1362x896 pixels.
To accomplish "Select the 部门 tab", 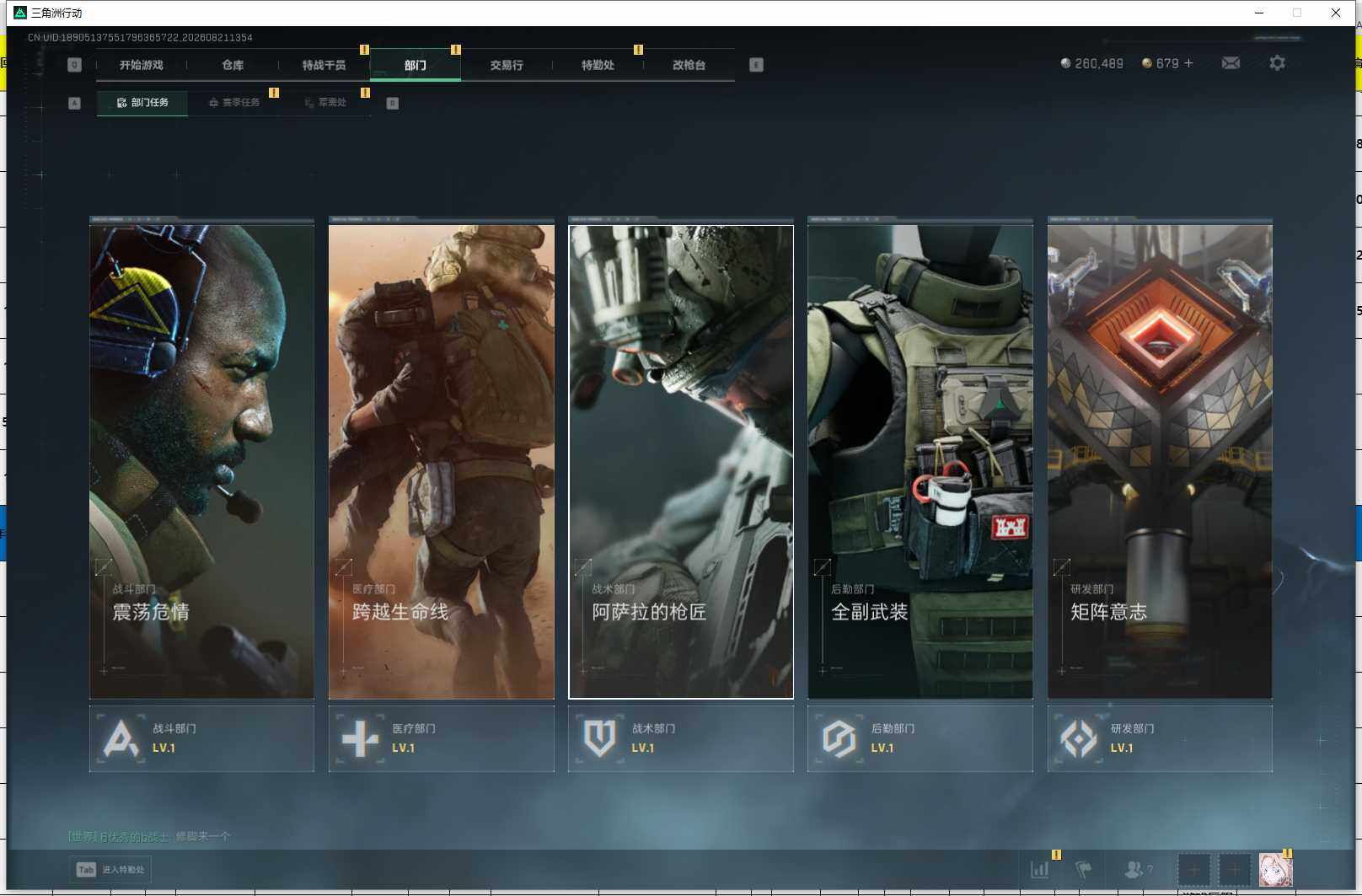I will pyautogui.click(x=415, y=65).
